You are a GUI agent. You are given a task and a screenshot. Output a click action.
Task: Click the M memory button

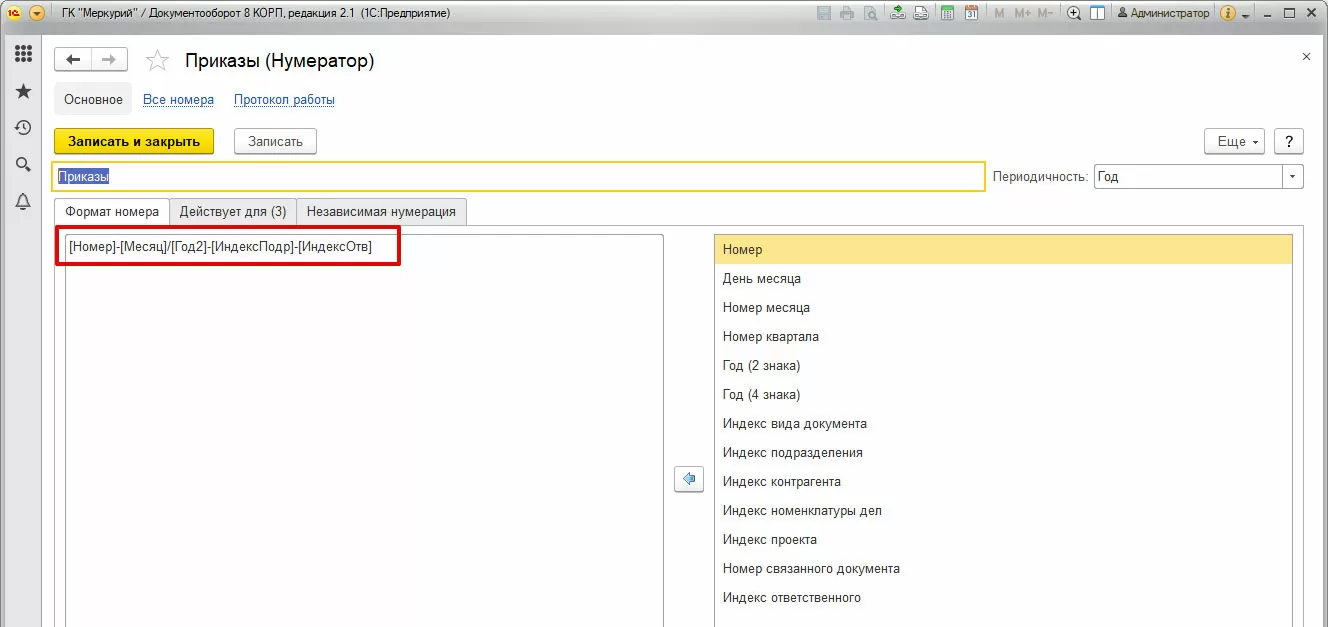pyautogui.click(x=1000, y=14)
